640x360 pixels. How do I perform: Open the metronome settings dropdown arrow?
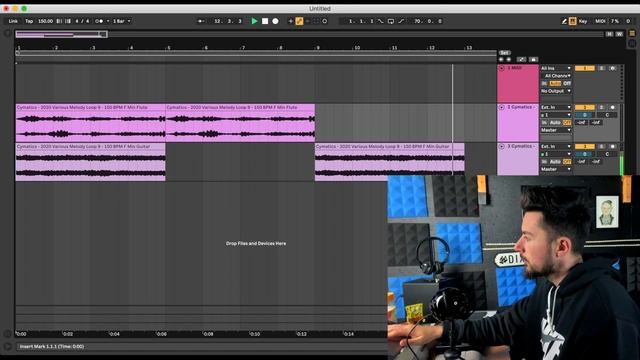pos(108,21)
